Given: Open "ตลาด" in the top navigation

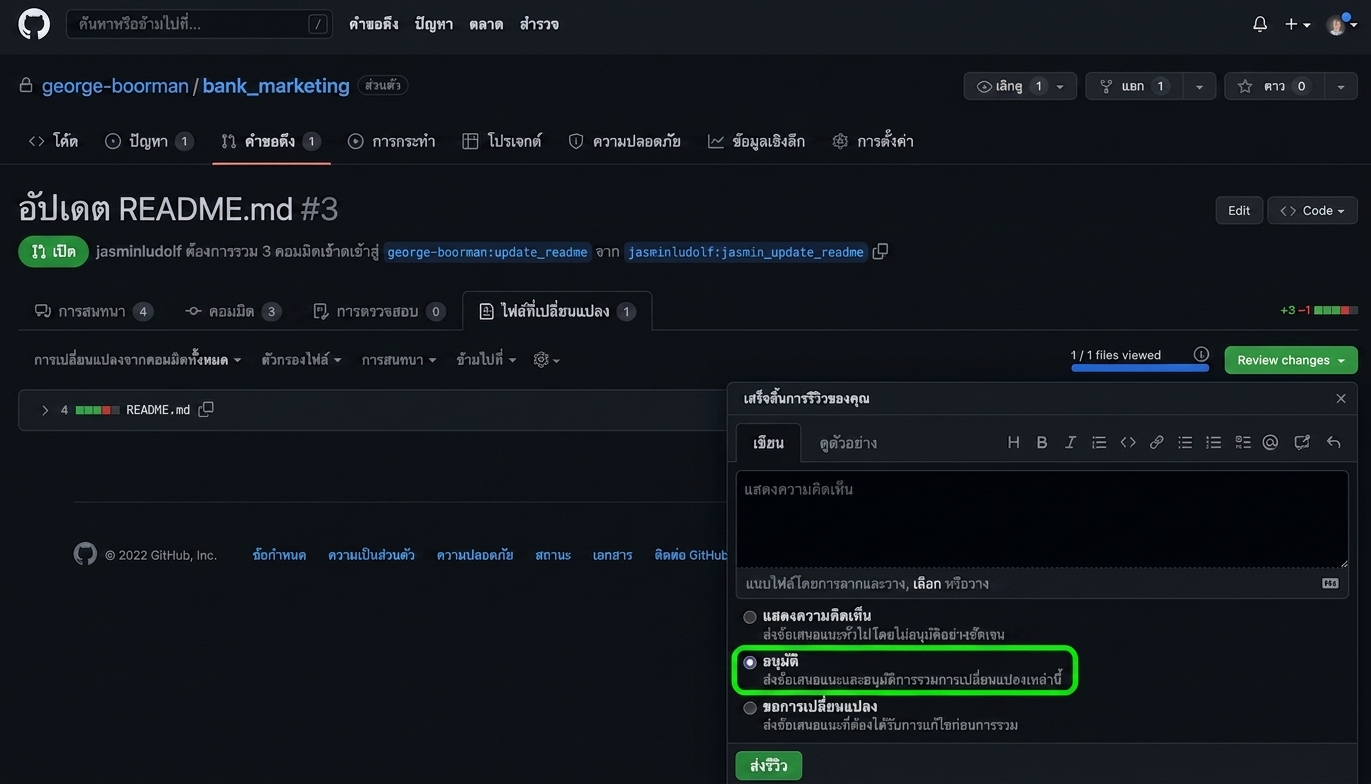Looking at the screenshot, I should pos(486,24).
